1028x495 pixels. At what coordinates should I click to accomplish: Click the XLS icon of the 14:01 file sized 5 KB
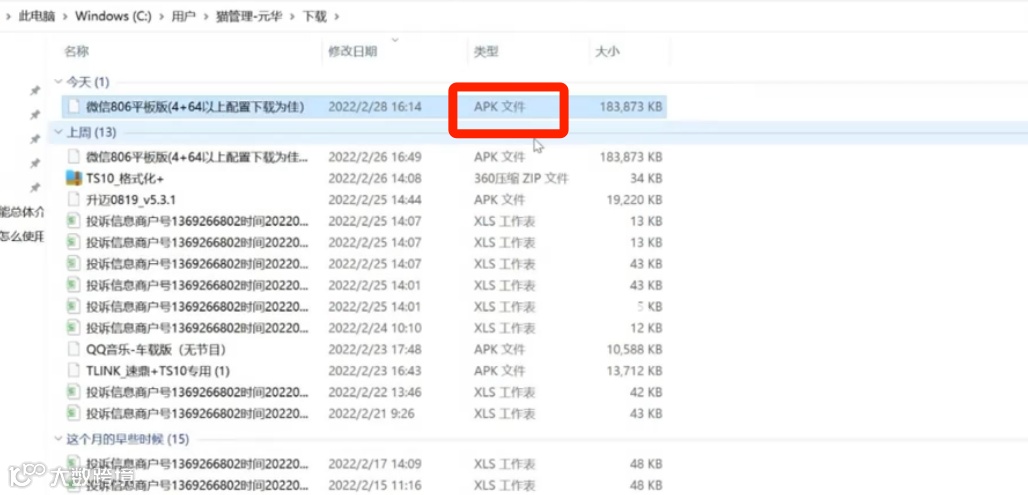74,306
